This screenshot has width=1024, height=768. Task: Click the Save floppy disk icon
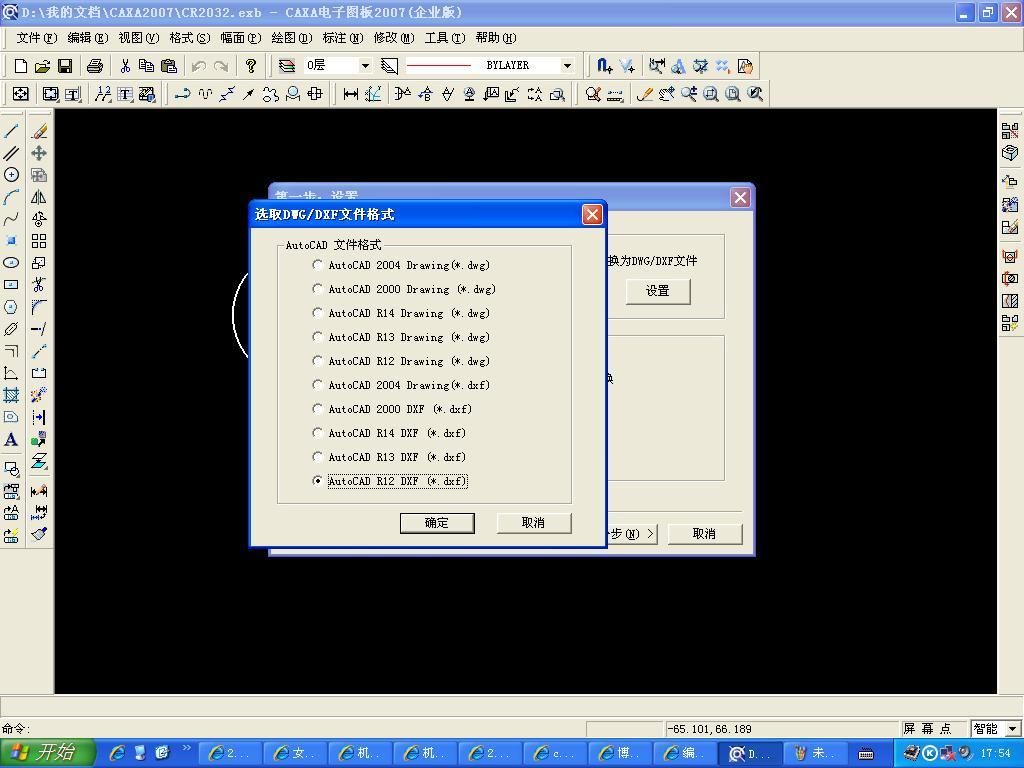click(x=65, y=65)
